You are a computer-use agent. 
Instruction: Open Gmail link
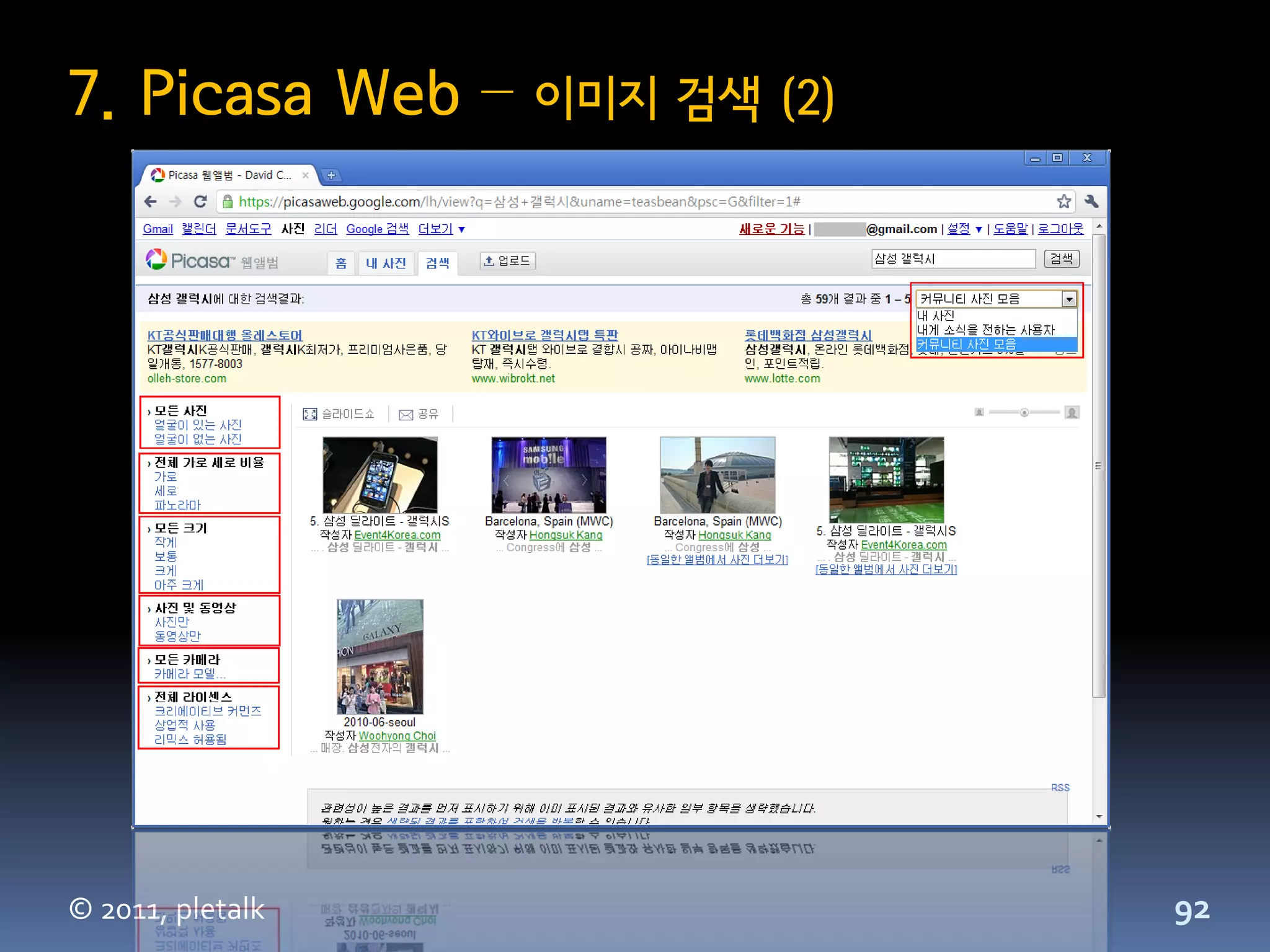click(x=158, y=229)
